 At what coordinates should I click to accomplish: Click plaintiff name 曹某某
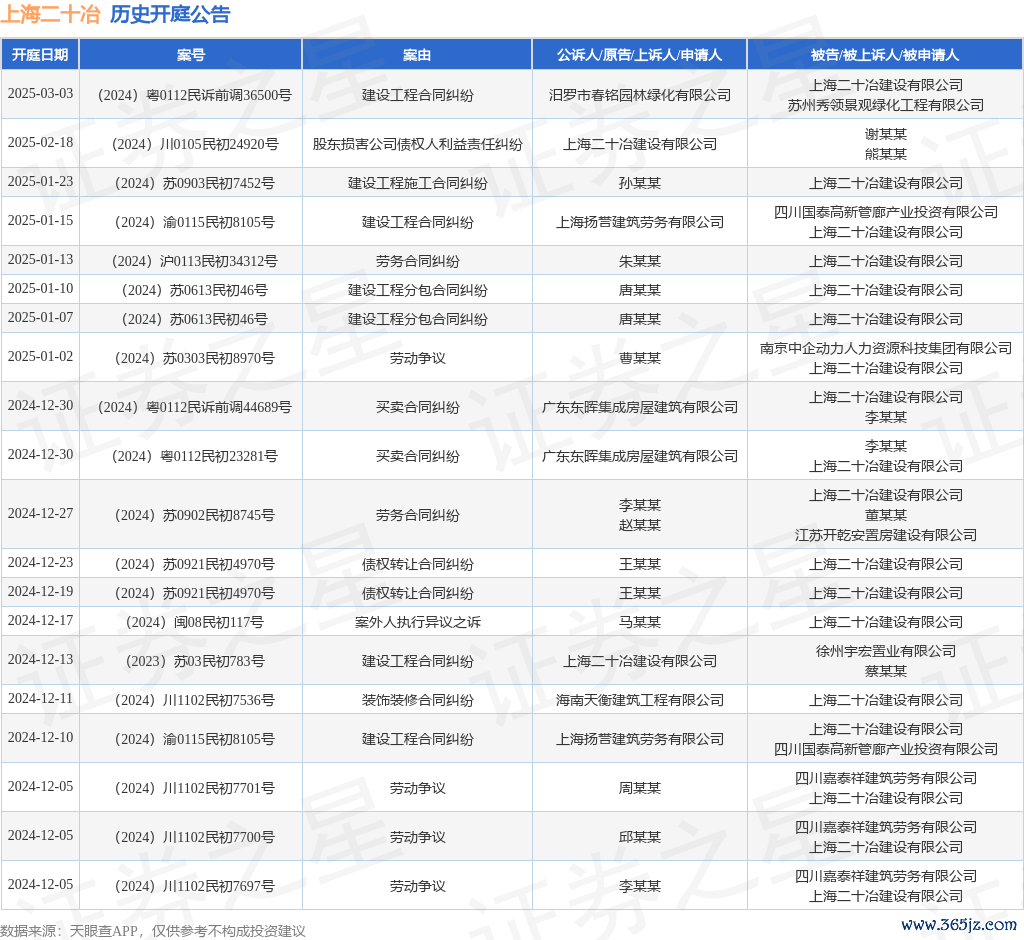click(x=639, y=359)
